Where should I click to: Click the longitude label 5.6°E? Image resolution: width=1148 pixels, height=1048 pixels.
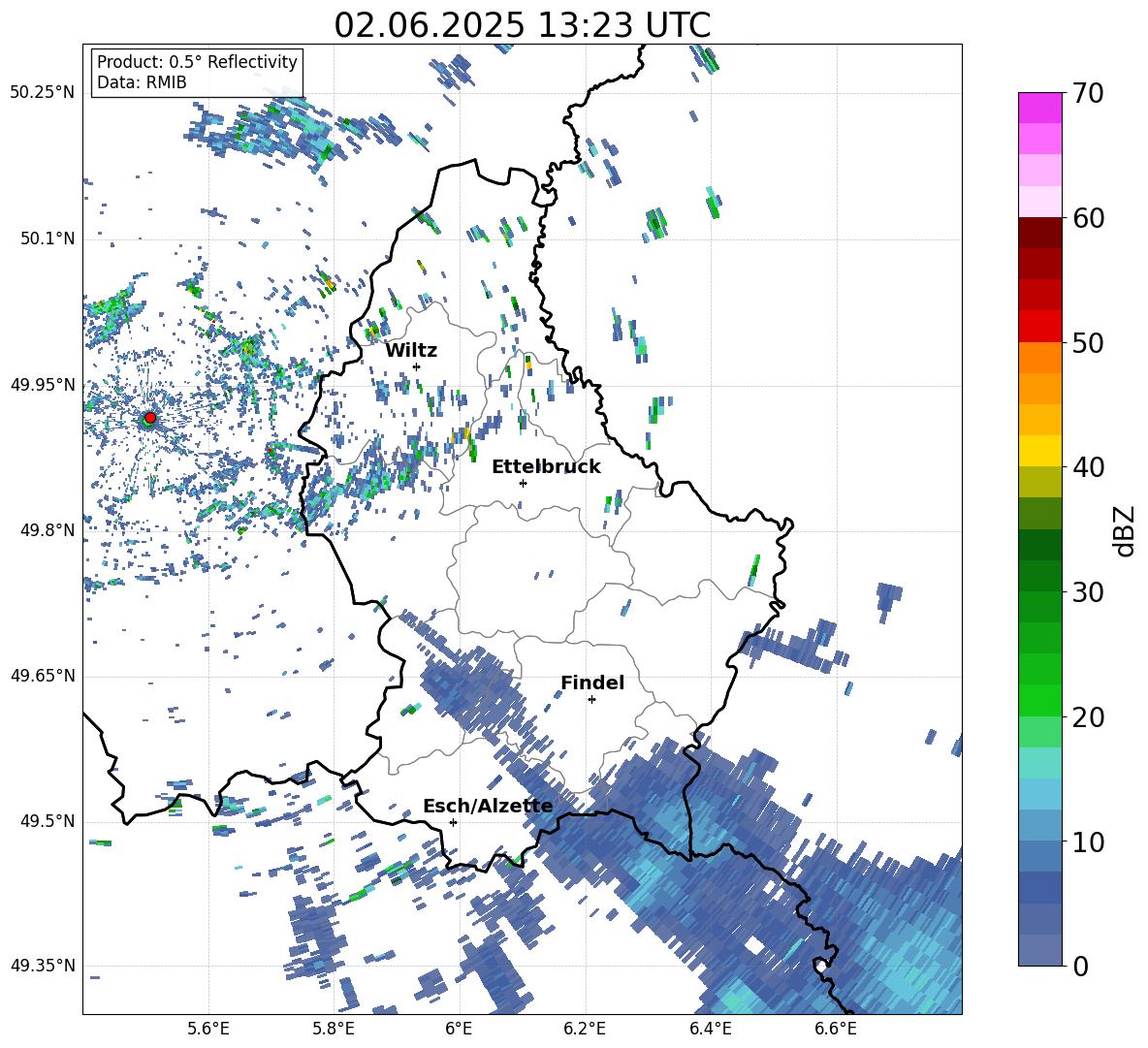(208, 1029)
